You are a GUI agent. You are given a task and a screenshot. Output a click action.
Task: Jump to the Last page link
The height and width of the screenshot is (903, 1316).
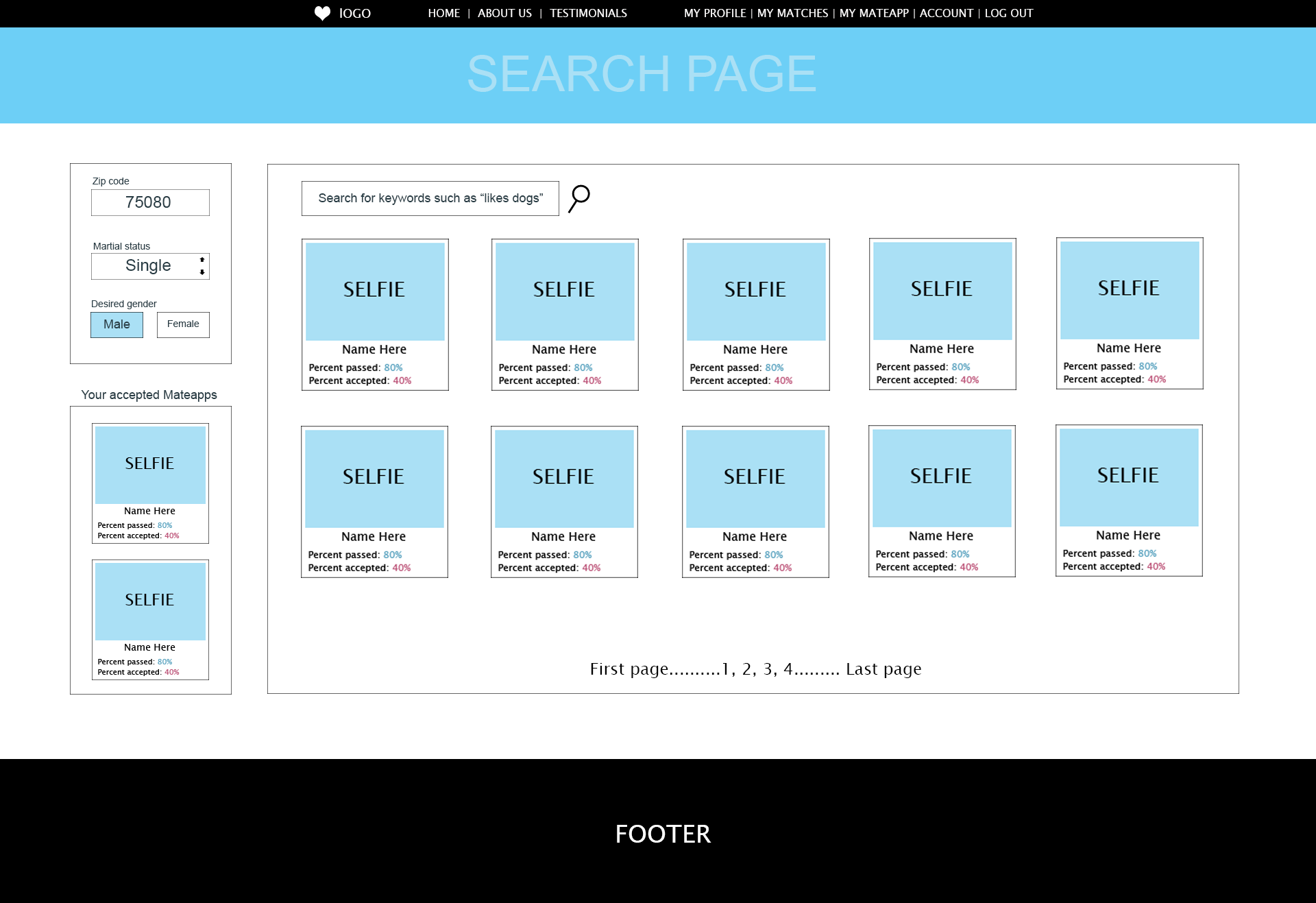884,669
